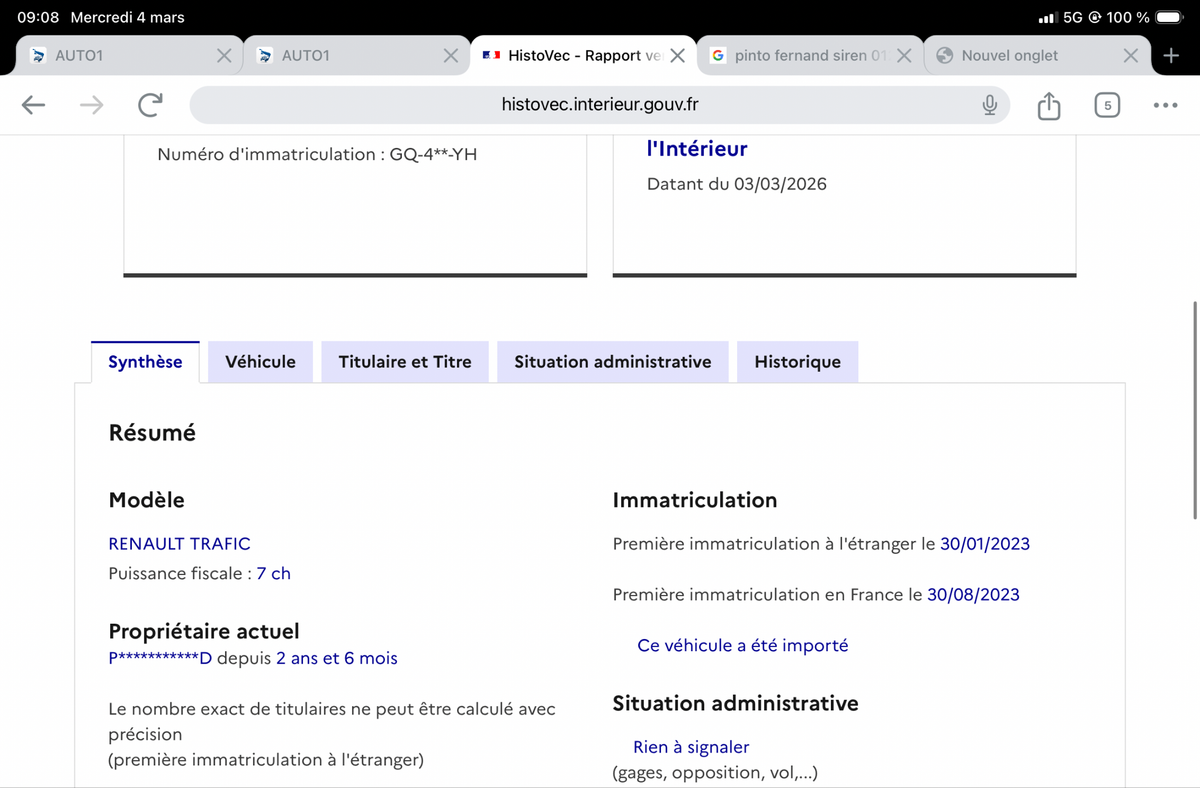This screenshot has width=1200, height=788.
Task: Click the Datant du 03/03/2026 text
Action: (737, 184)
